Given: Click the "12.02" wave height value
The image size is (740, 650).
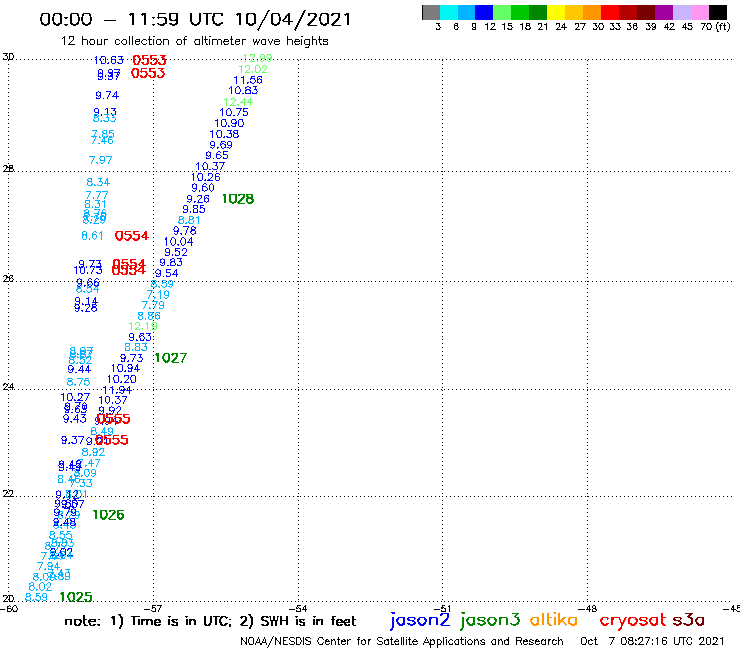Looking at the screenshot, I should tap(253, 69).
